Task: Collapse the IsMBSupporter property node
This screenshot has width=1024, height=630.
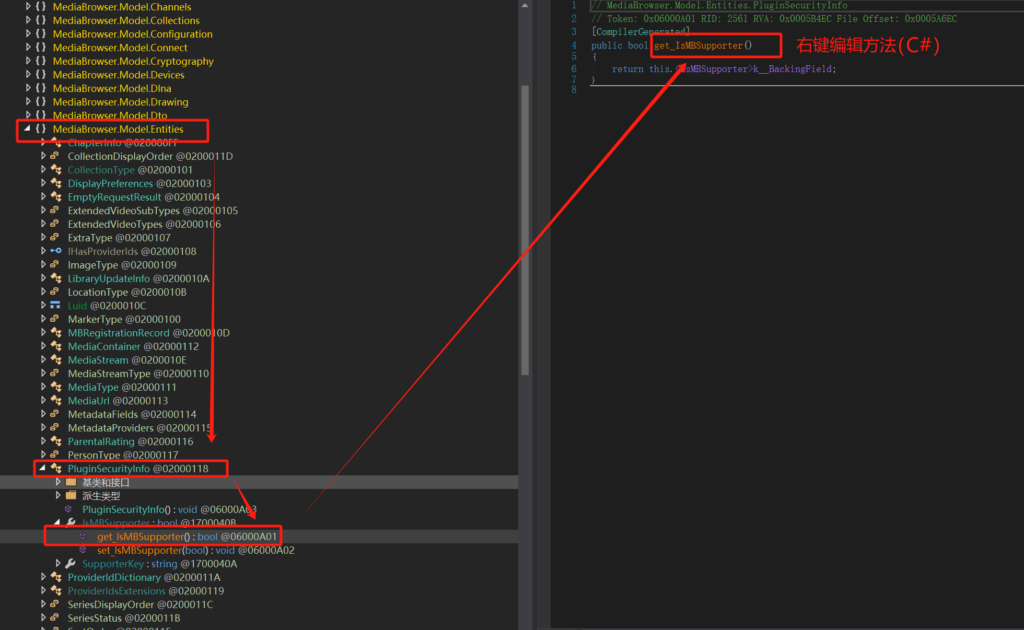Action: 57,523
